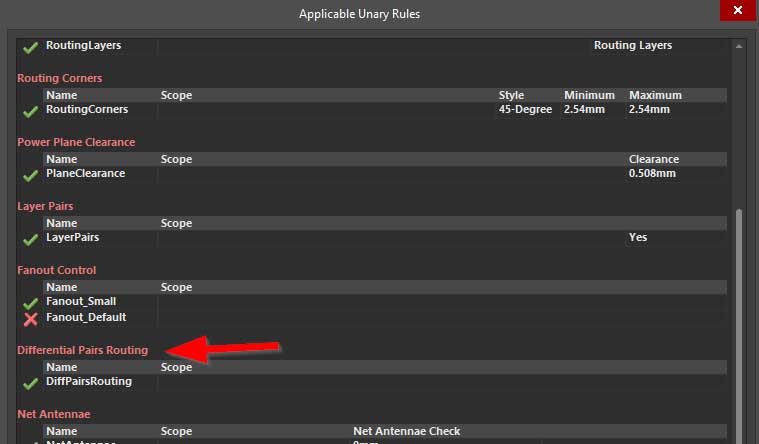This screenshot has width=759, height=444.
Task: Click the green check icon beside RoutingLayers
Action: [30, 47]
